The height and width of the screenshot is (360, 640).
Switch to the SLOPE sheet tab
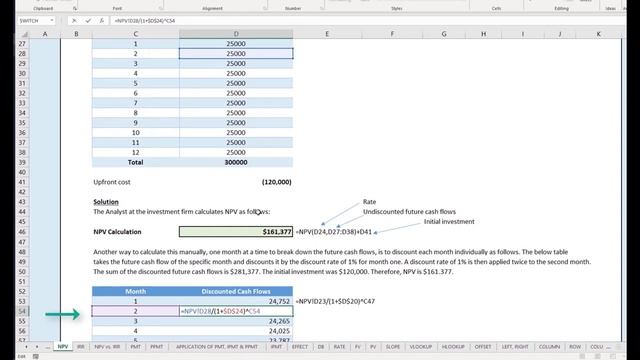(x=393, y=347)
